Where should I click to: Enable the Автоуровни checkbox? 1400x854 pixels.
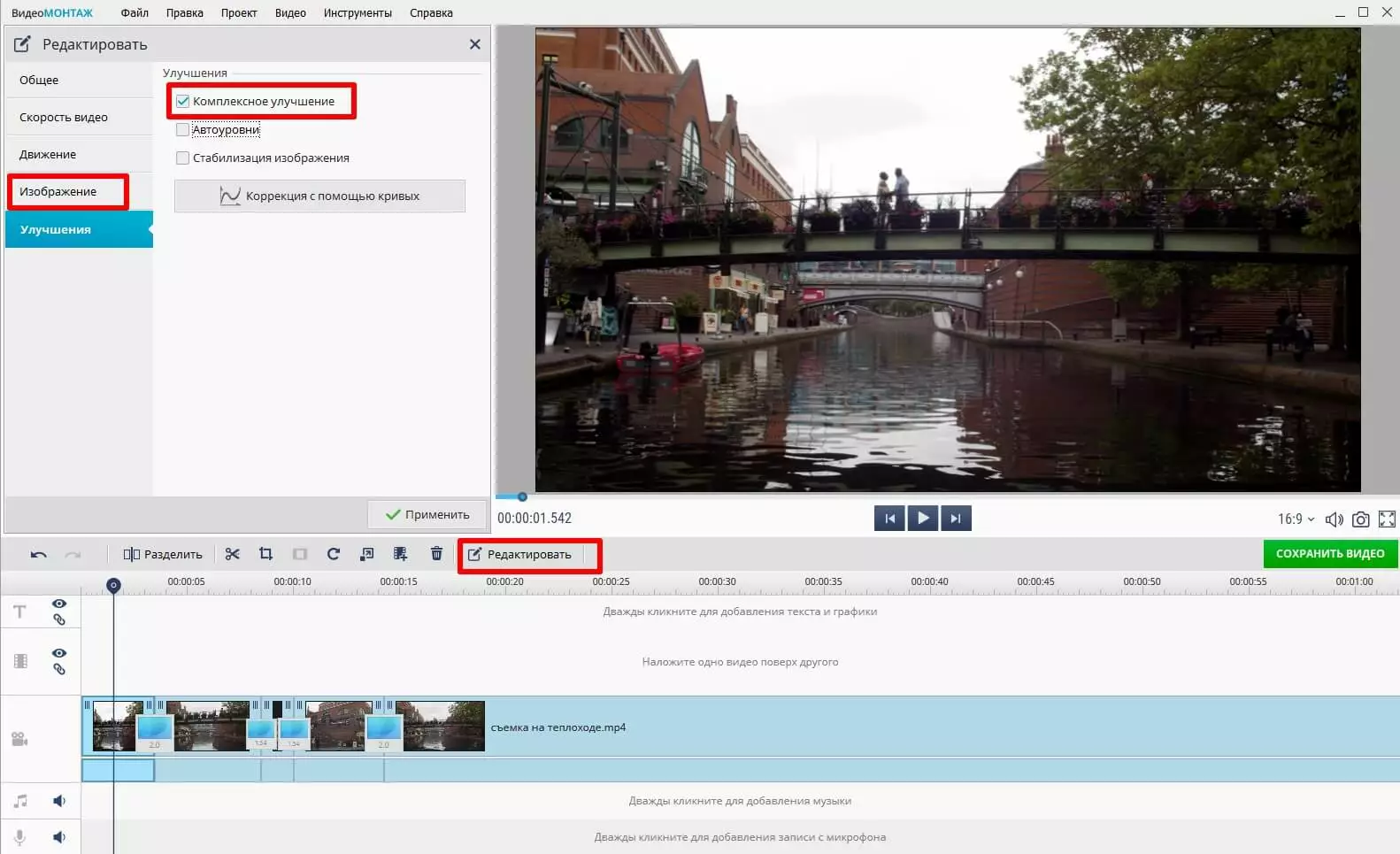click(183, 130)
